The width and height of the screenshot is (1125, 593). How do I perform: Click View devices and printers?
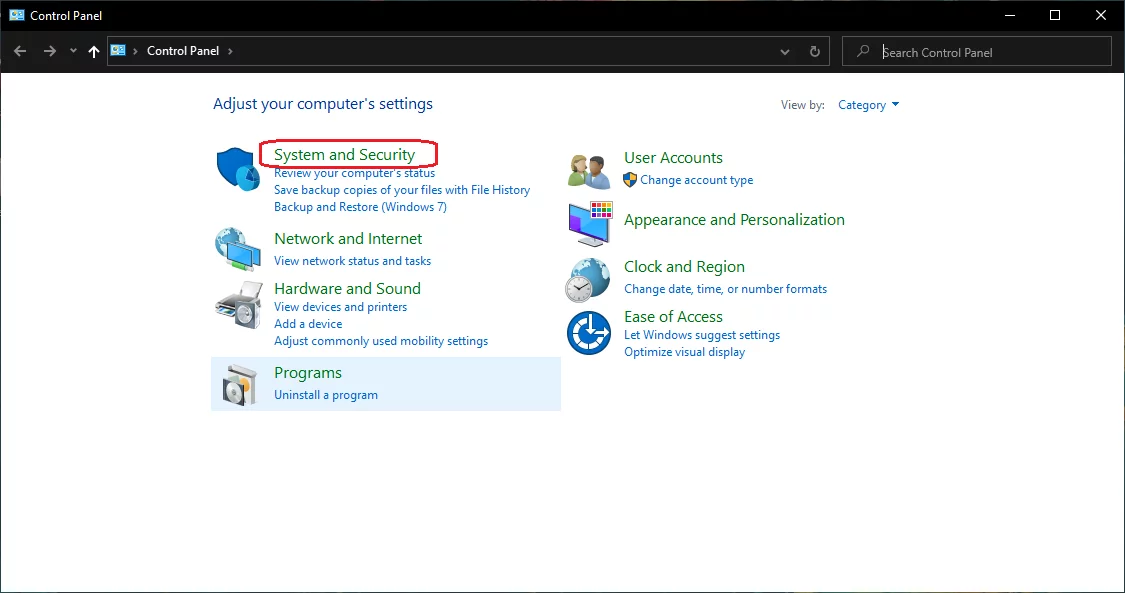pos(341,307)
